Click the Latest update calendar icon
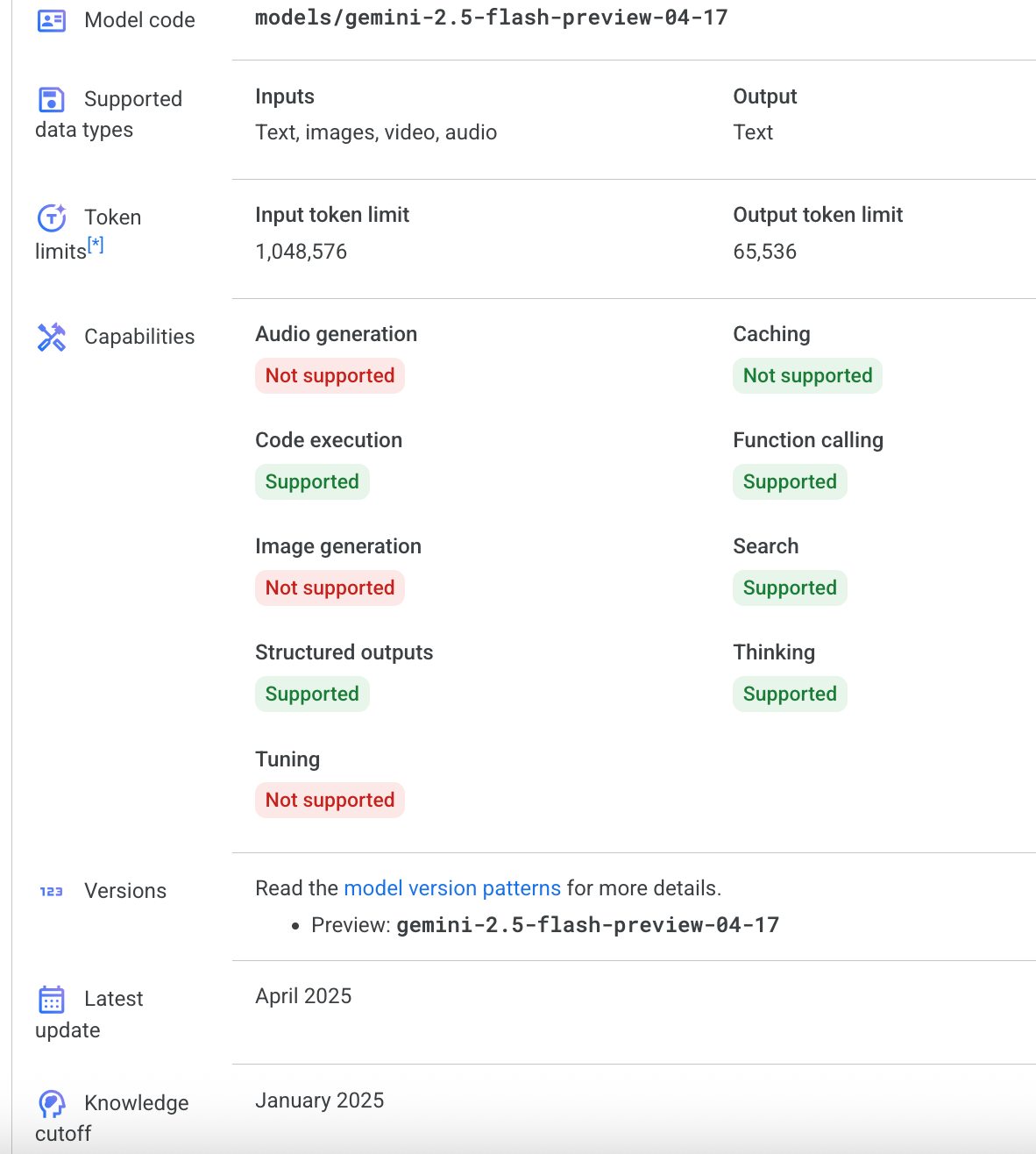This screenshot has height=1154, width=1036. (x=52, y=999)
